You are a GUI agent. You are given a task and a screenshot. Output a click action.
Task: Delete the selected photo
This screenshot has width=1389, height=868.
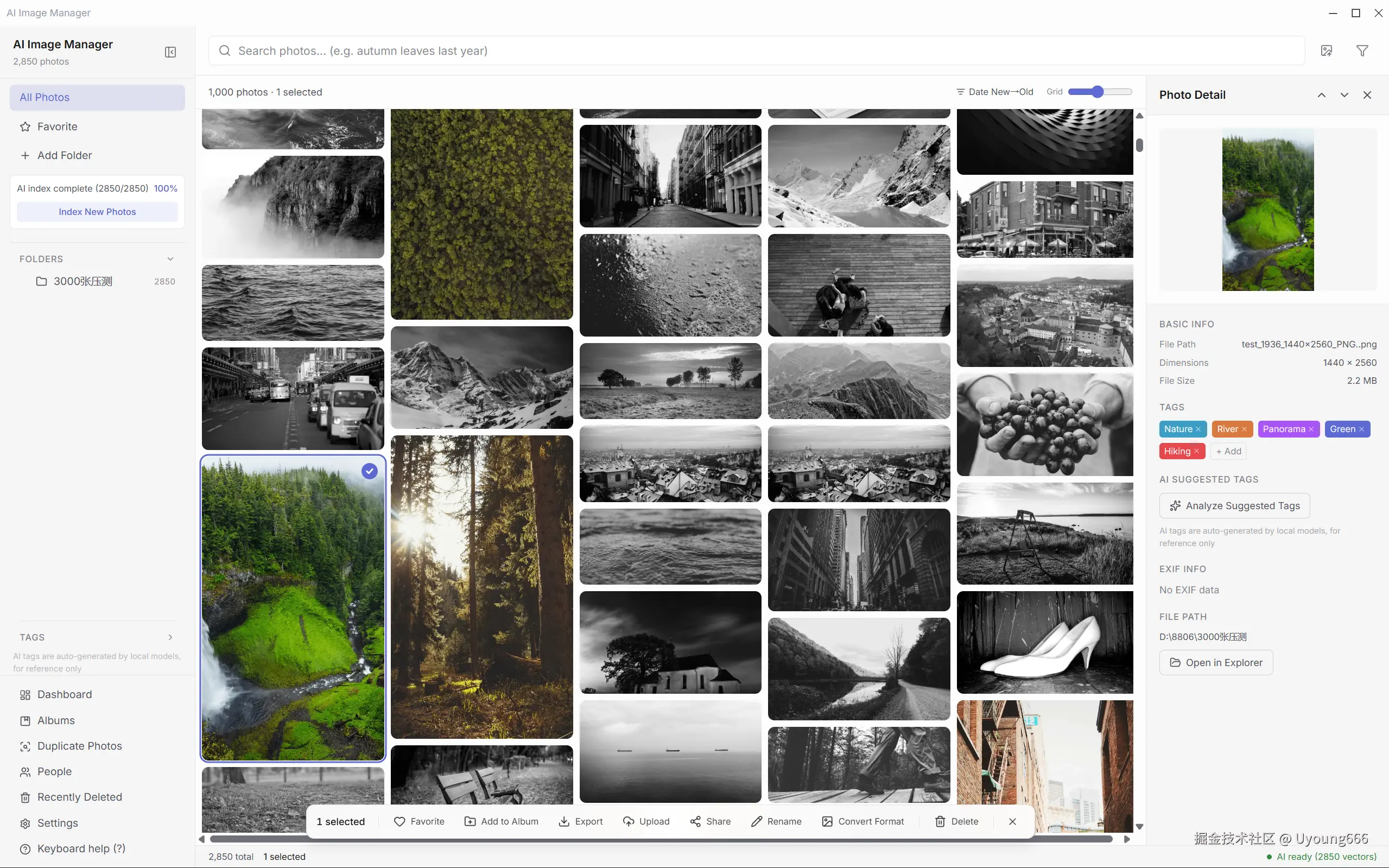(956, 821)
